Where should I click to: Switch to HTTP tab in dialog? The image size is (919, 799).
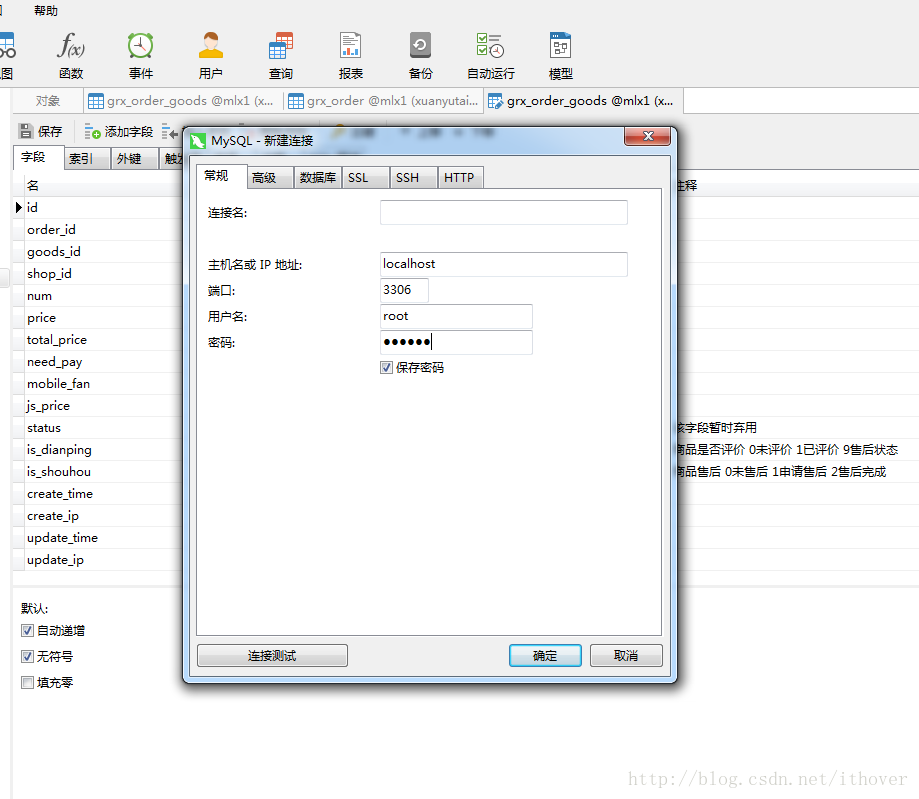pyautogui.click(x=460, y=178)
